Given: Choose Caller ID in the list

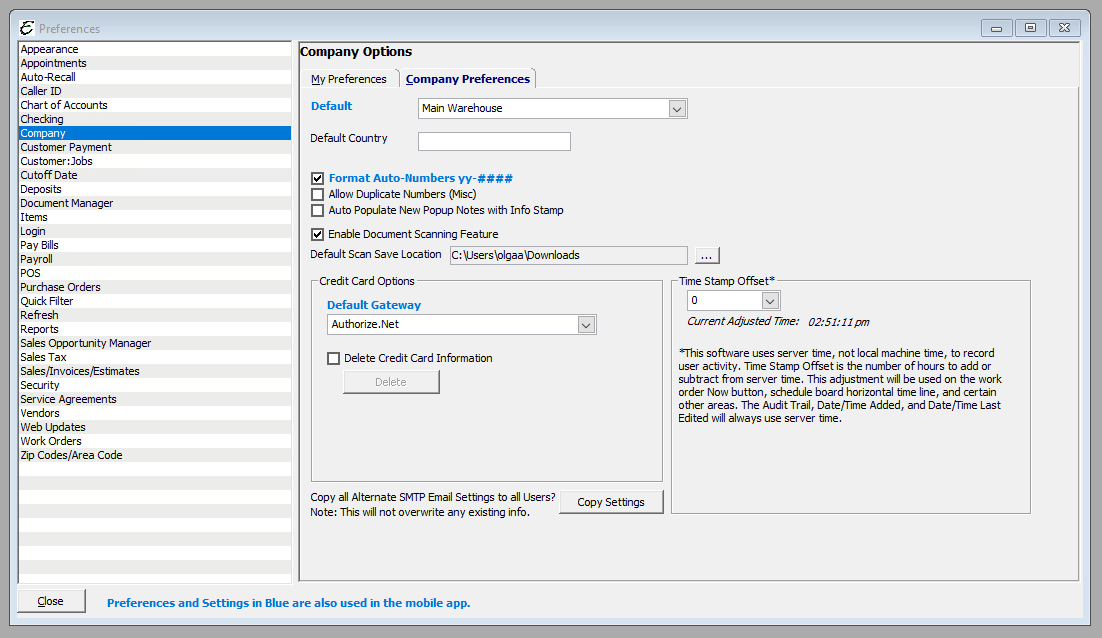Looking at the screenshot, I should coord(155,91).
